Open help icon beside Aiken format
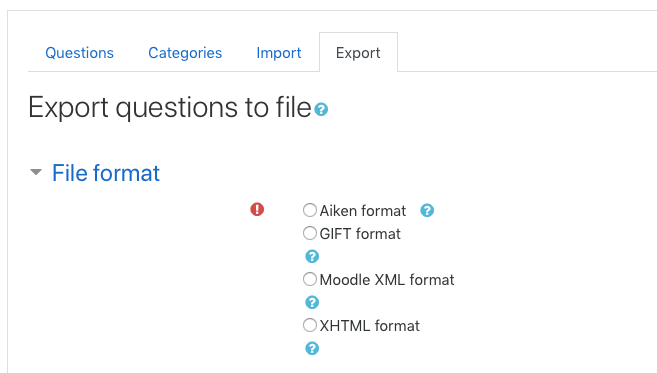 pyautogui.click(x=427, y=210)
